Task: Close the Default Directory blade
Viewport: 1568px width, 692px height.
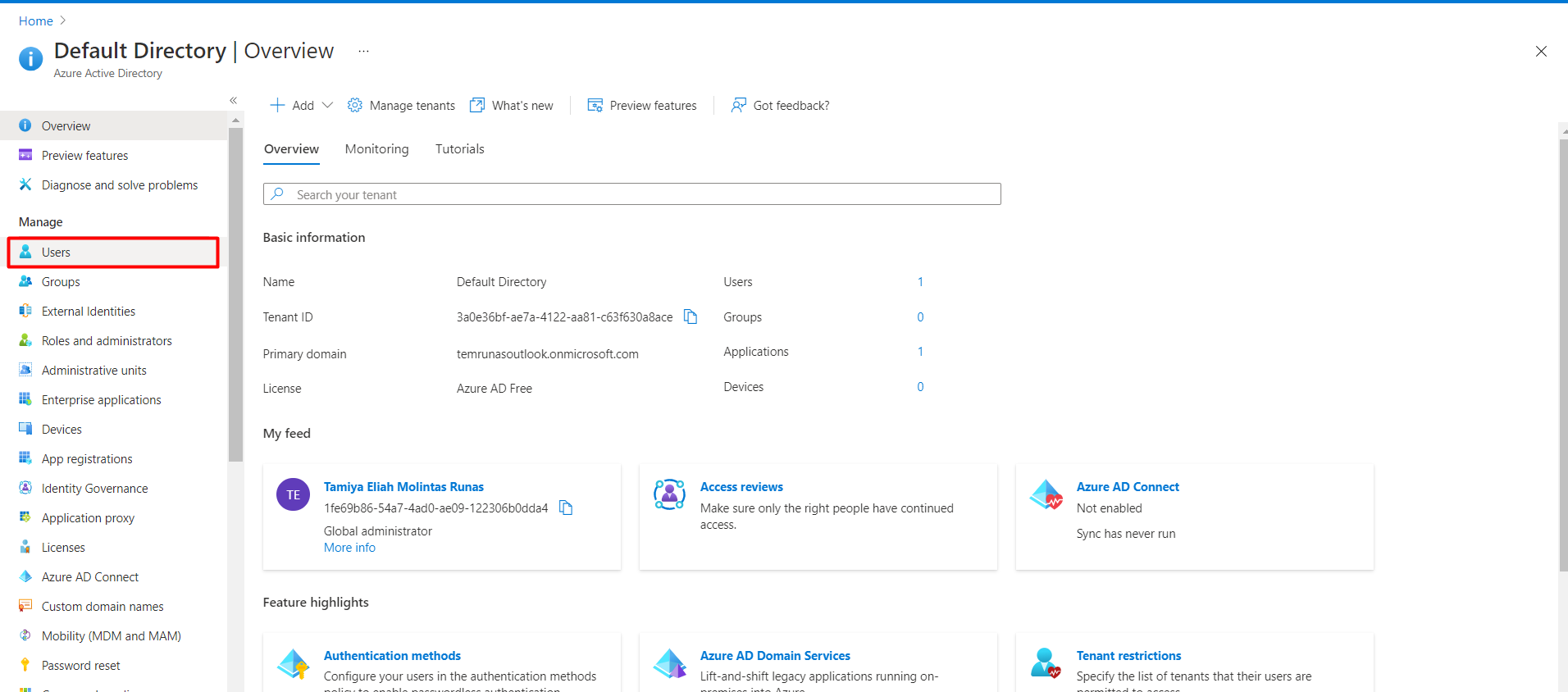Action: [1541, 51]
